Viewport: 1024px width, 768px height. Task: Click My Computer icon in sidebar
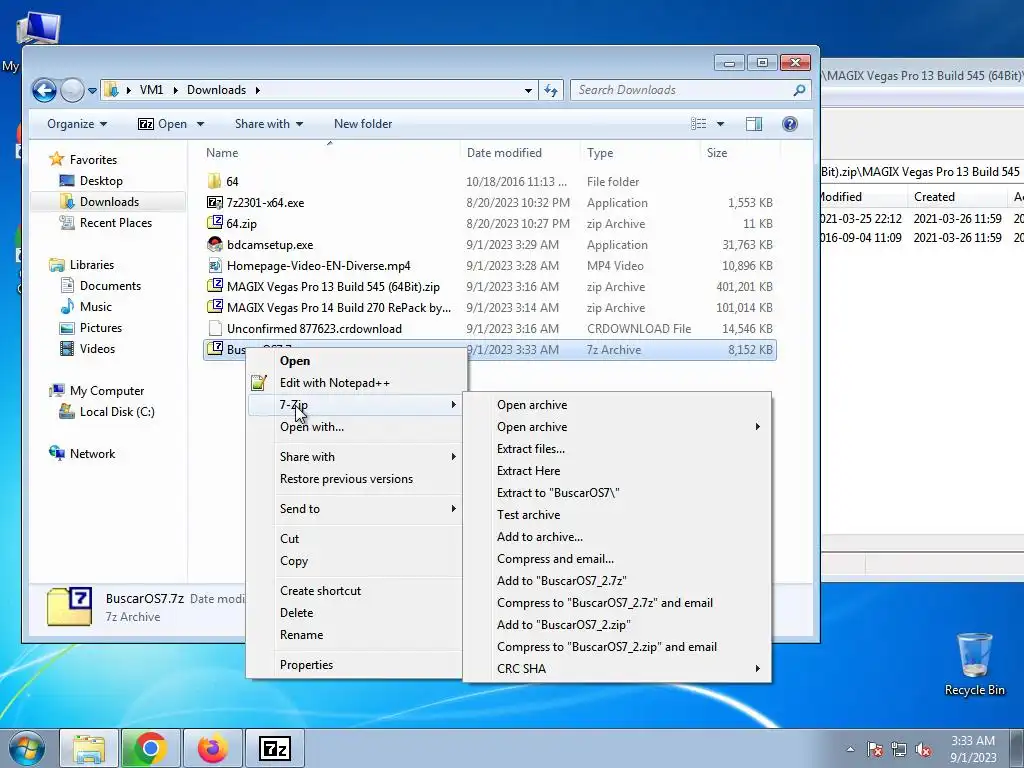tap(57, 391)
